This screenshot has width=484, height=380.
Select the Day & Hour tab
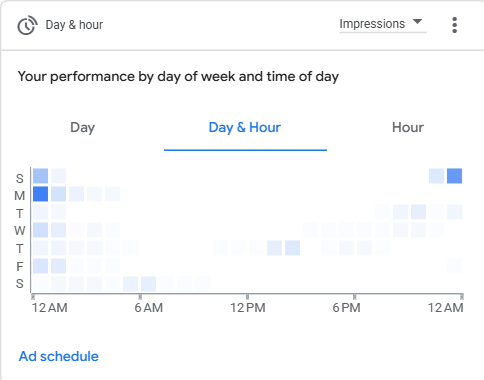coord(245,128)
